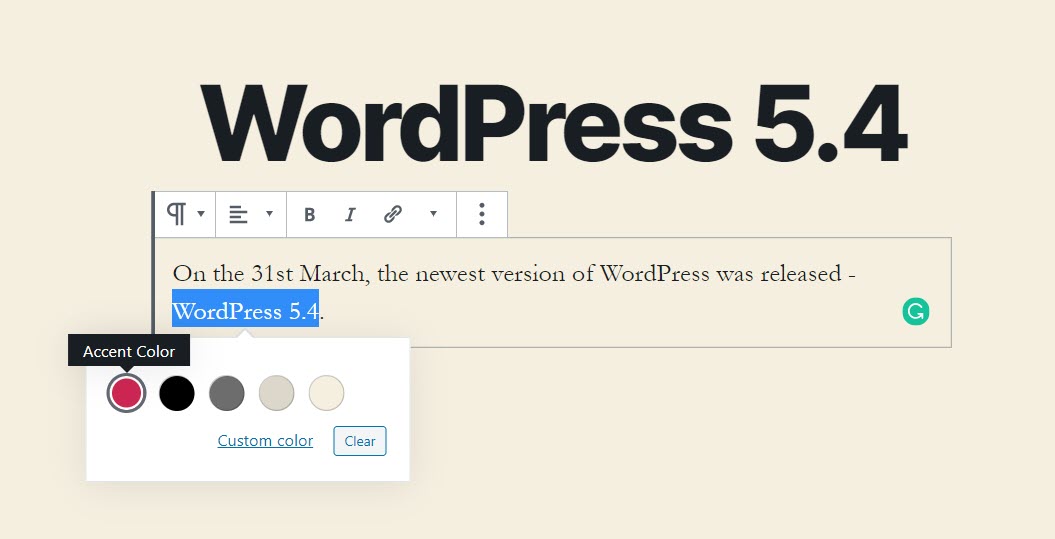Open more rich text controls dropdown

[x=433, y=214]
